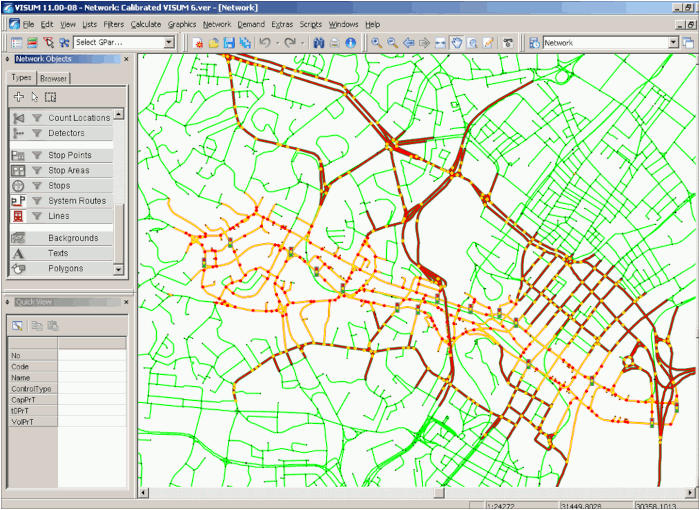Click the New version file icon
Screen dimensions: 700x510
click(197, 43)
